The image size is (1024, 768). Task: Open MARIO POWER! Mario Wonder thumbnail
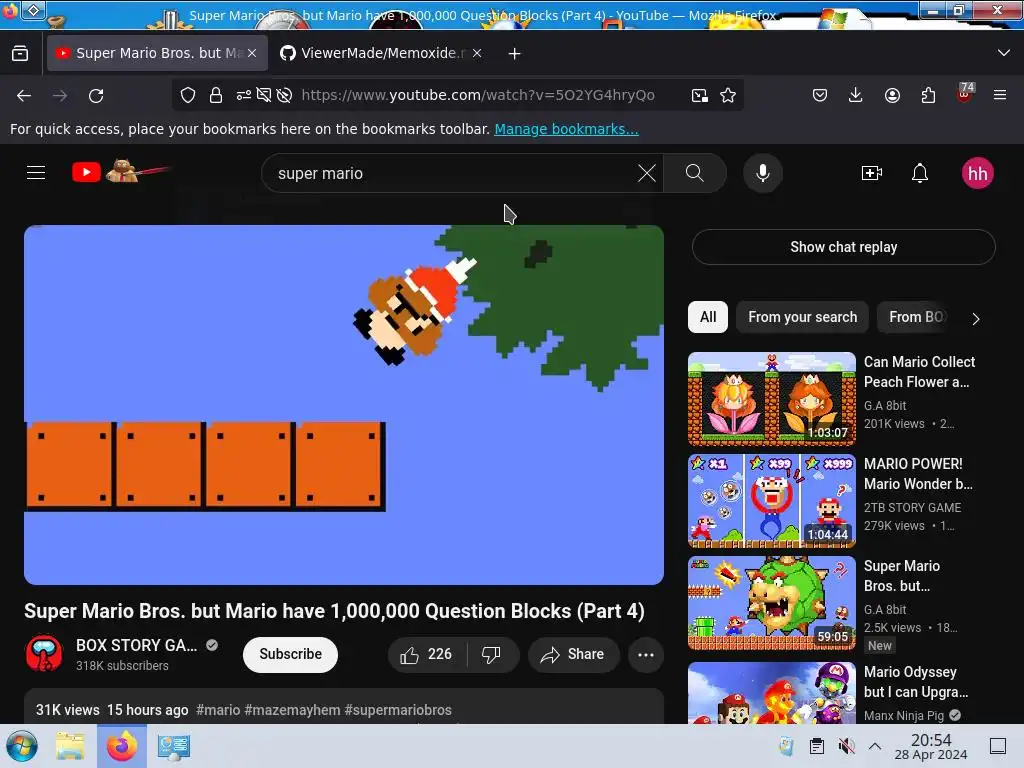(x=772, y=501)
